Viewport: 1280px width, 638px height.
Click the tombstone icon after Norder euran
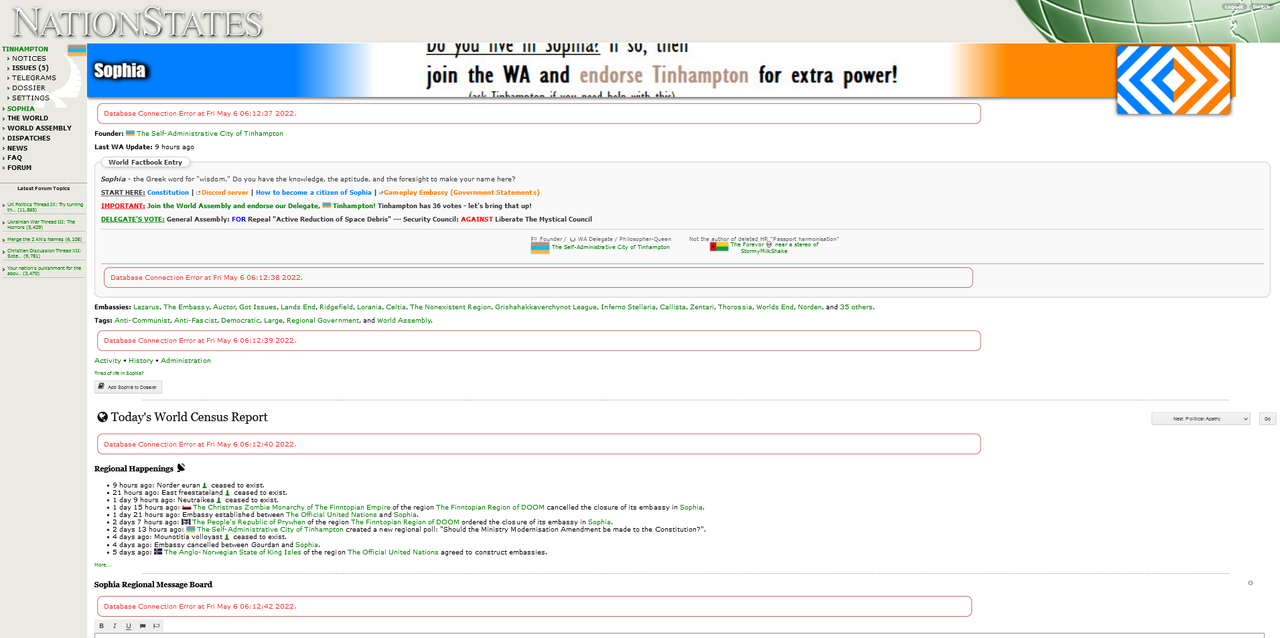pos(205,485)
